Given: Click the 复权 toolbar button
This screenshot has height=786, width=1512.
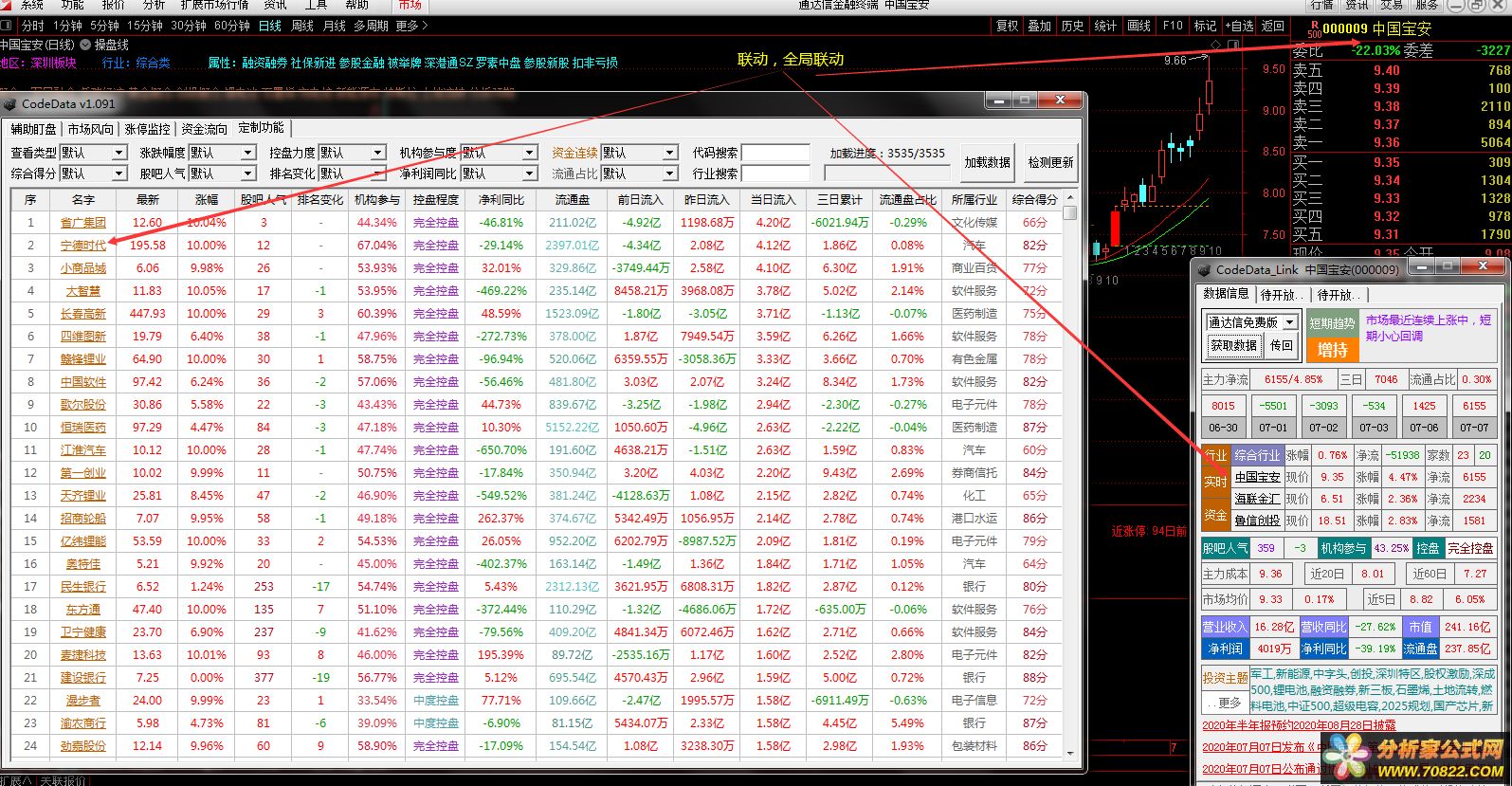Looking at the screenshot, I should [x=1007, y=26].
